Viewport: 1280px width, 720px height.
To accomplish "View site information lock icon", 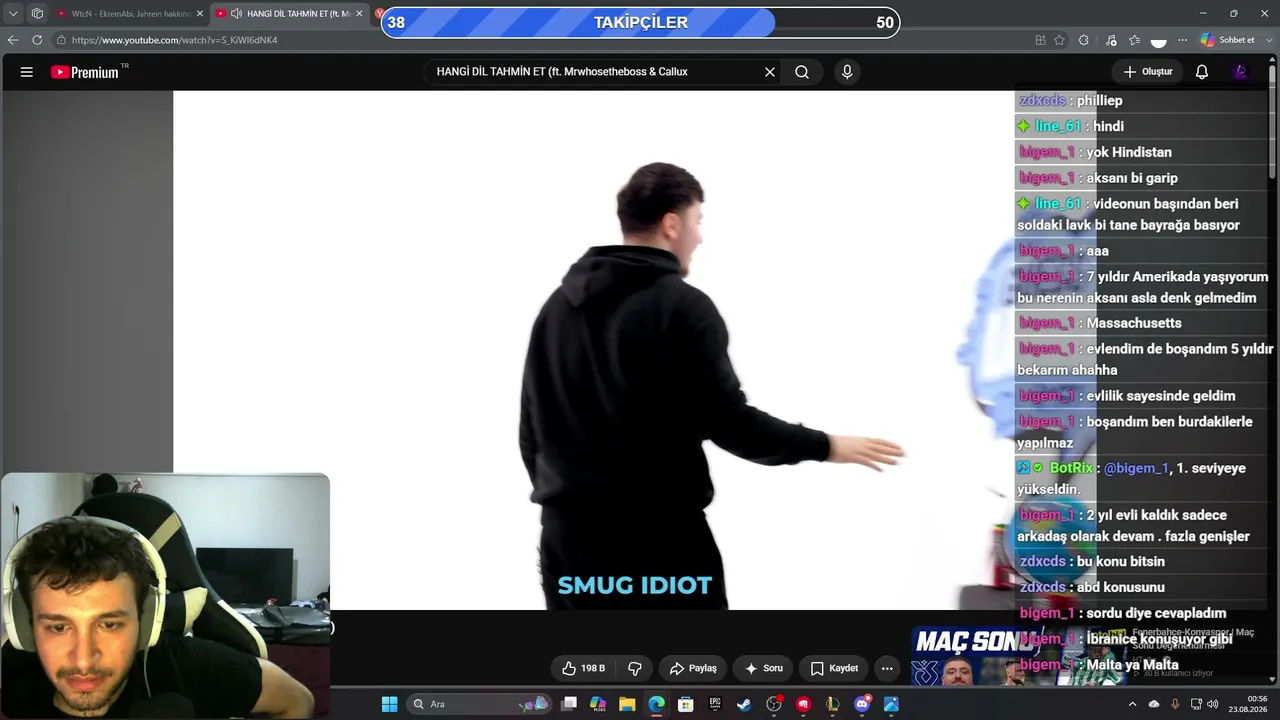I will [61, 40].
